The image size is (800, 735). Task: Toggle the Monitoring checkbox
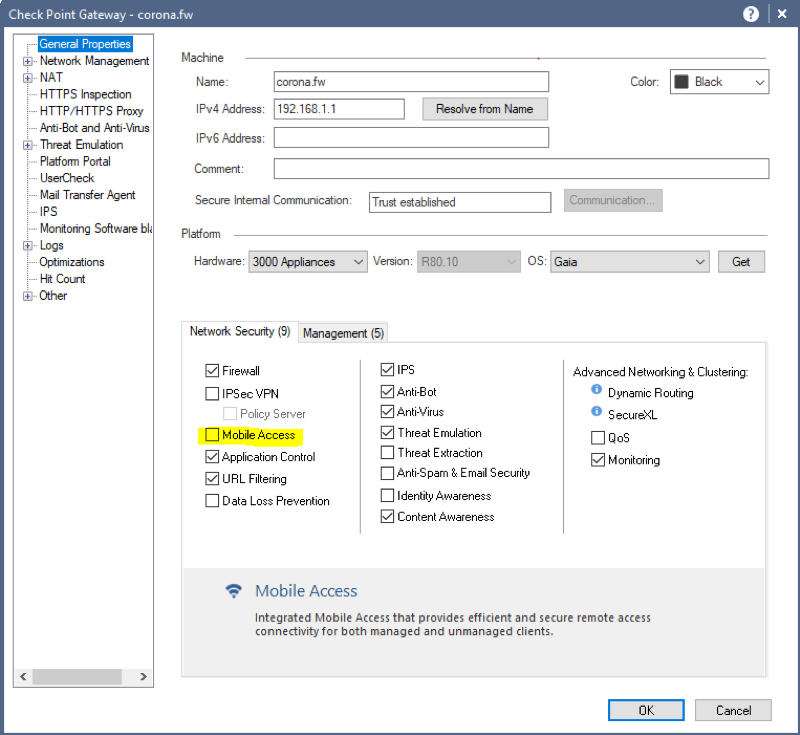597,460
